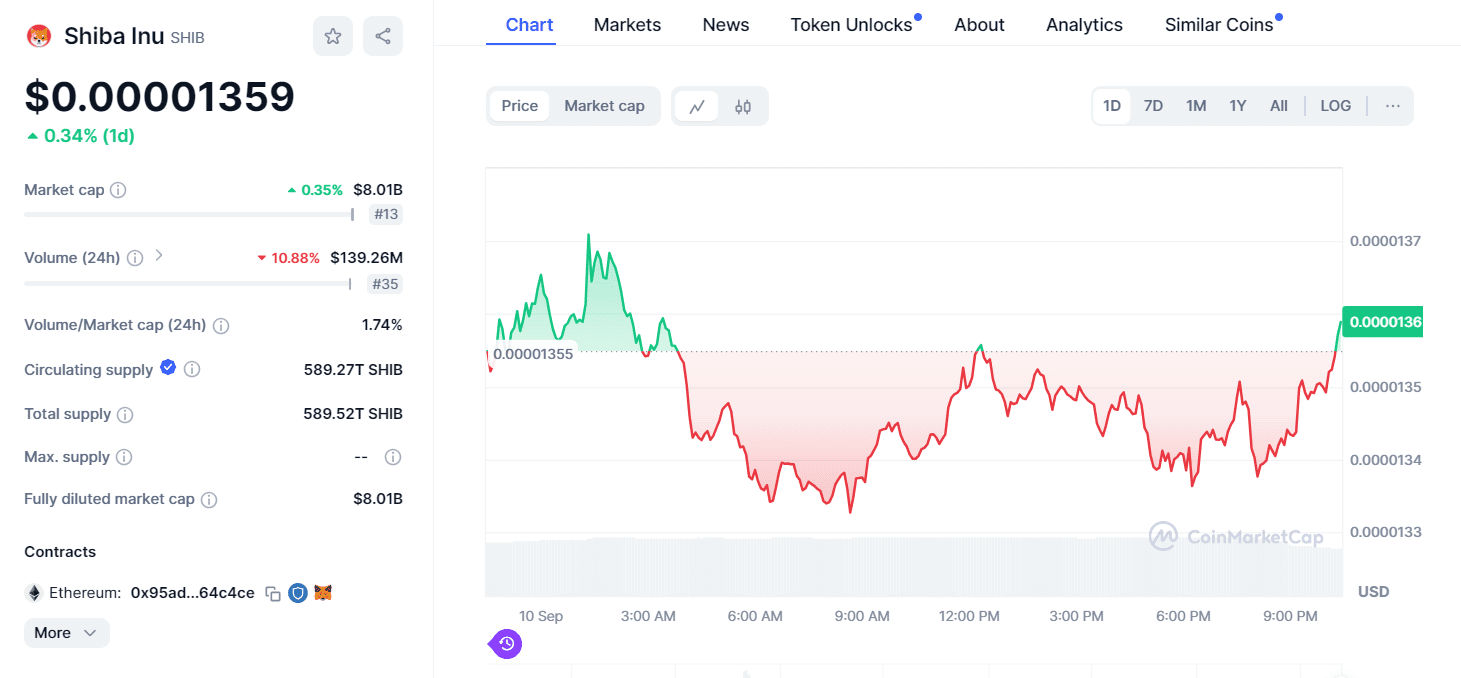Expand the More contracts dropdown

pos(66,633)
